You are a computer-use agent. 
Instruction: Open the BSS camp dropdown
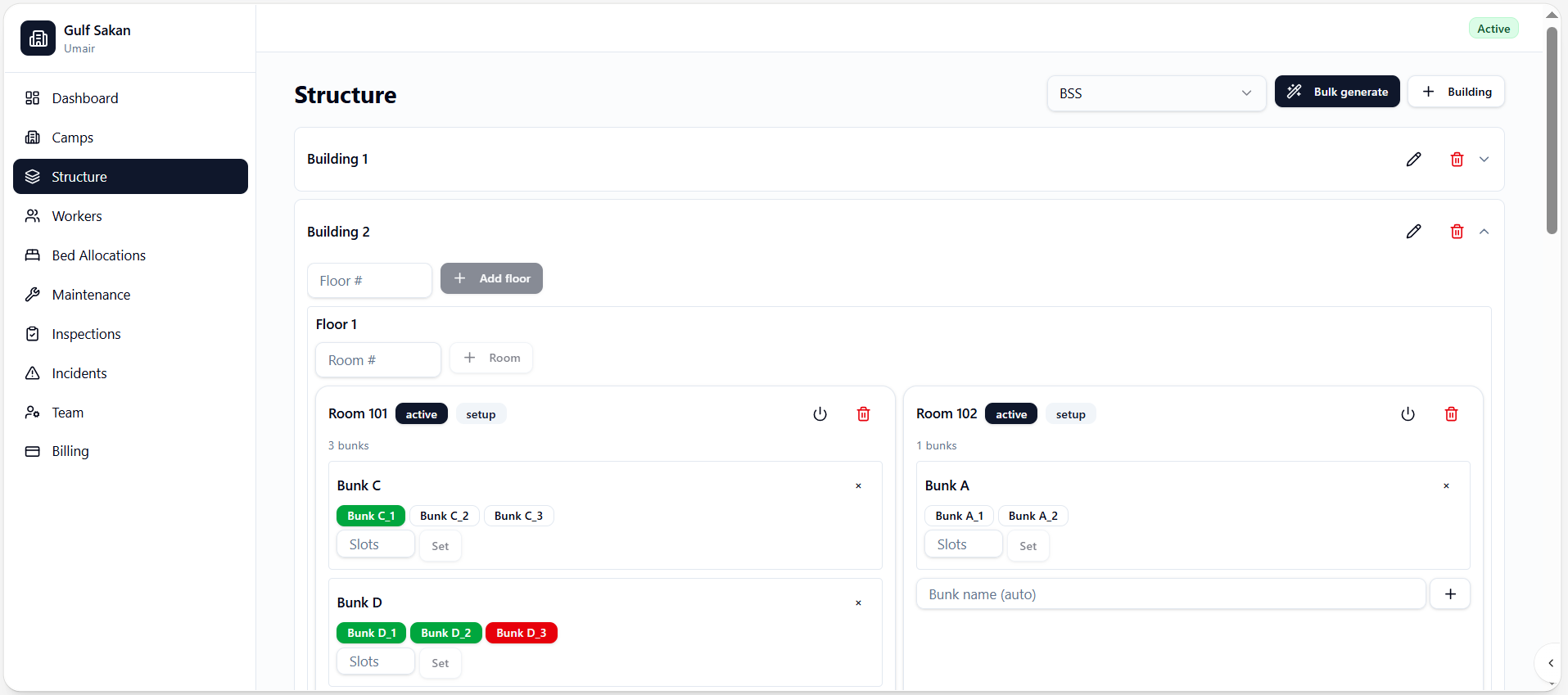click(x=1156, y=93)
